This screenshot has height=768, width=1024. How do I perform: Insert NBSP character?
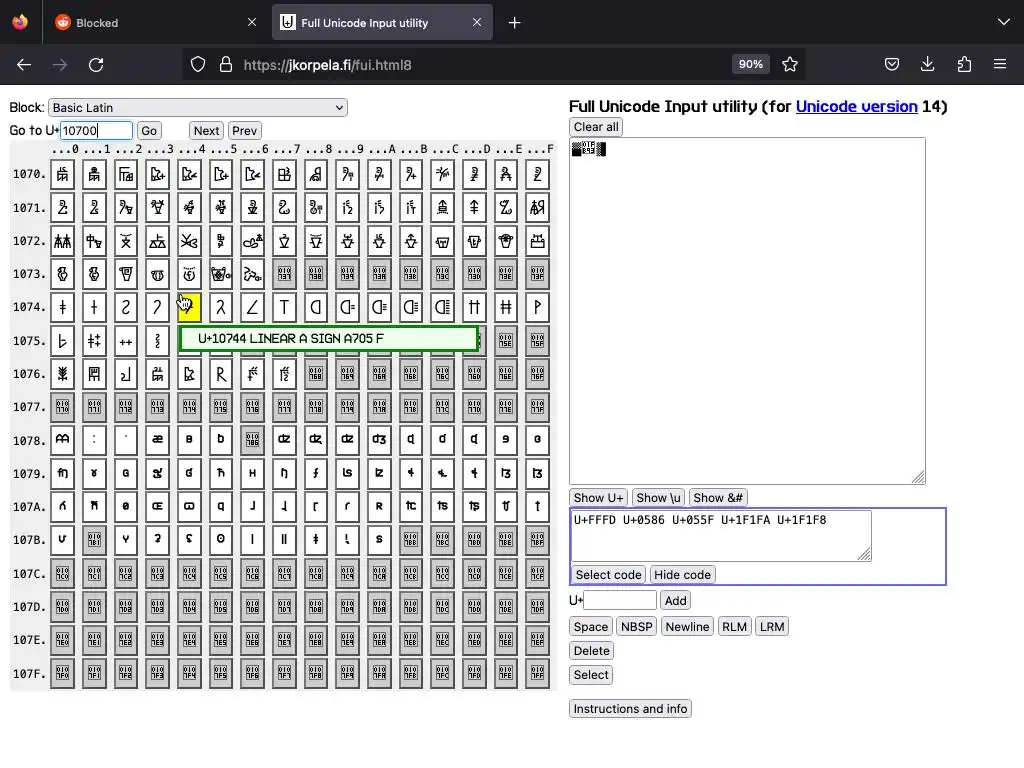(637, 627)
